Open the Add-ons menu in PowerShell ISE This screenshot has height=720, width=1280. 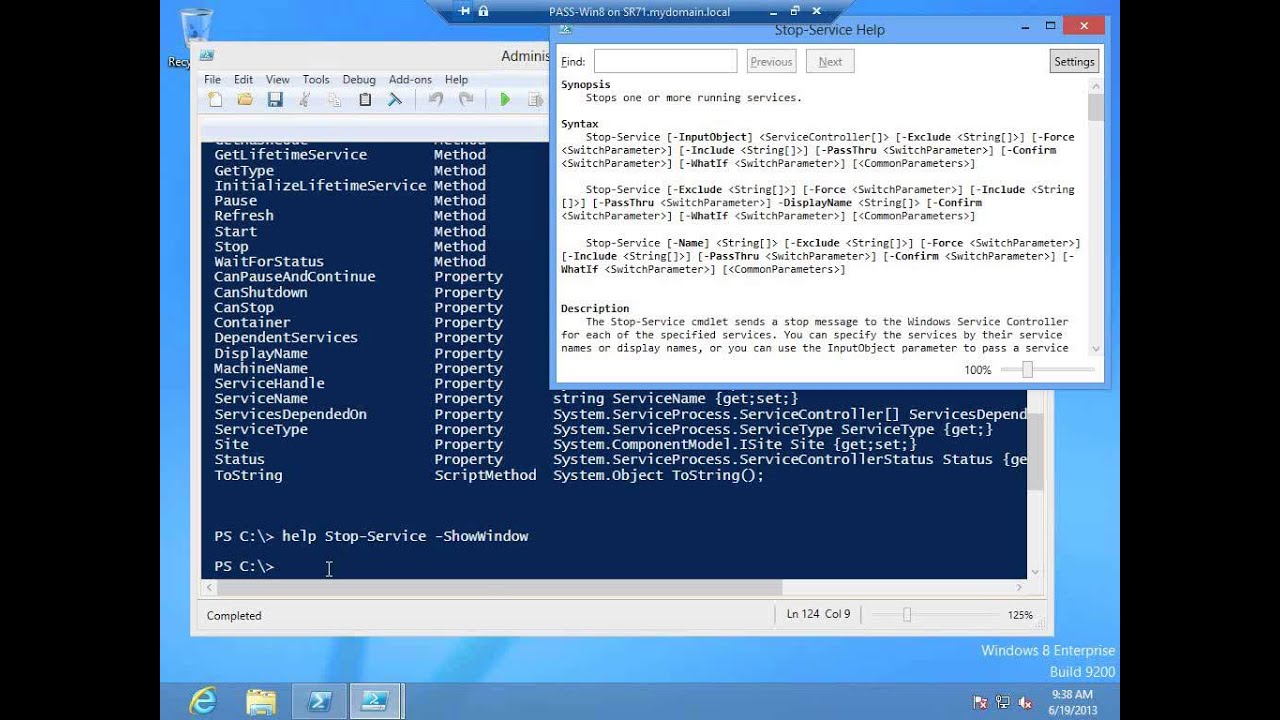[x=410, y=80]
